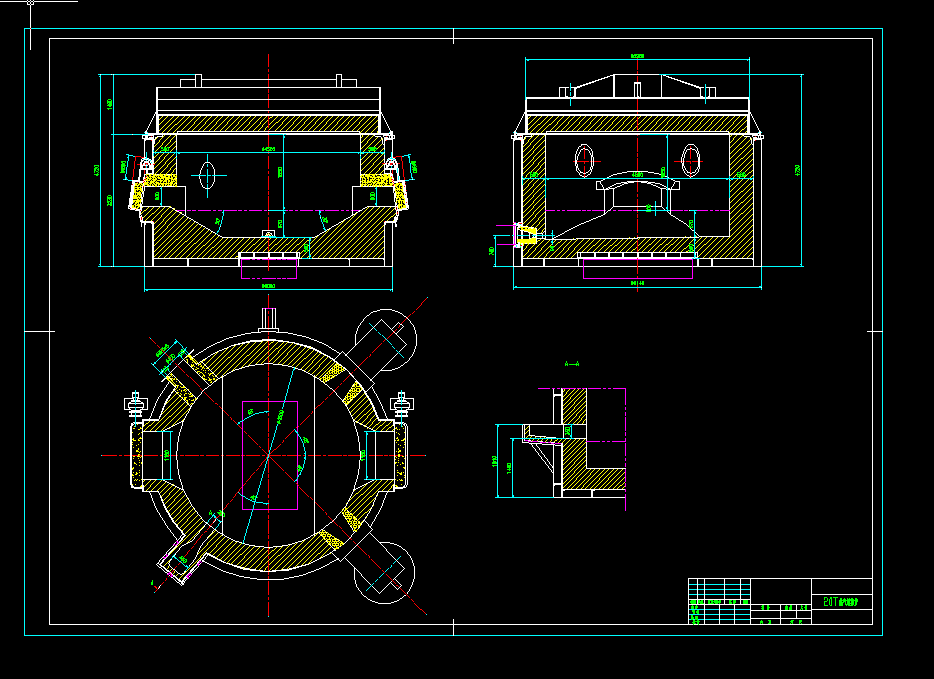This screenshot has height=679, width=934.
Task: Select the 20T title text in title block
Action: pyautogui.click(x=840, y=602)
